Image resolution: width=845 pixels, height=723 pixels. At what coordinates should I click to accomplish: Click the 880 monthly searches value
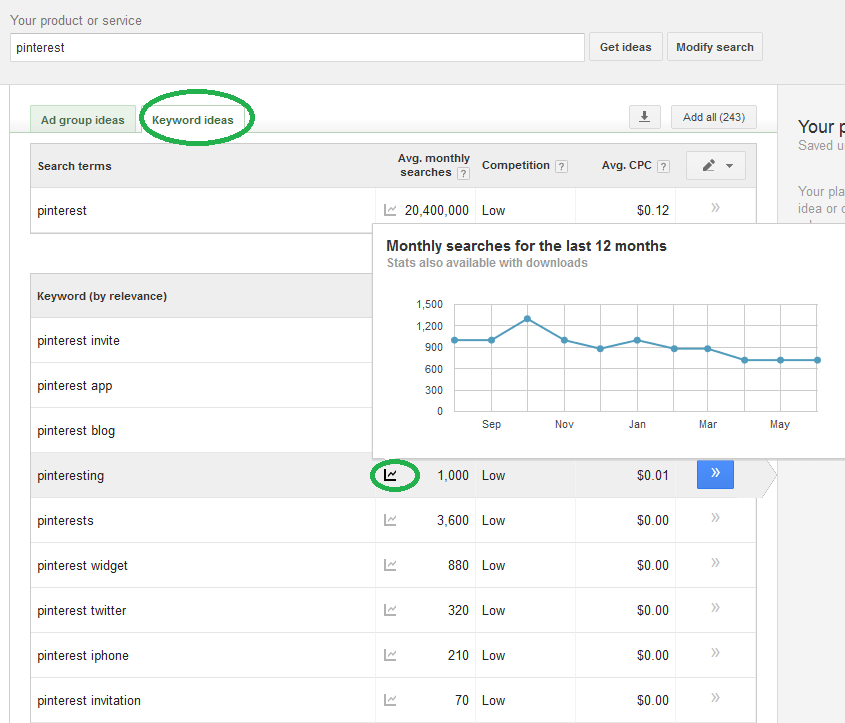coord(458,565)
